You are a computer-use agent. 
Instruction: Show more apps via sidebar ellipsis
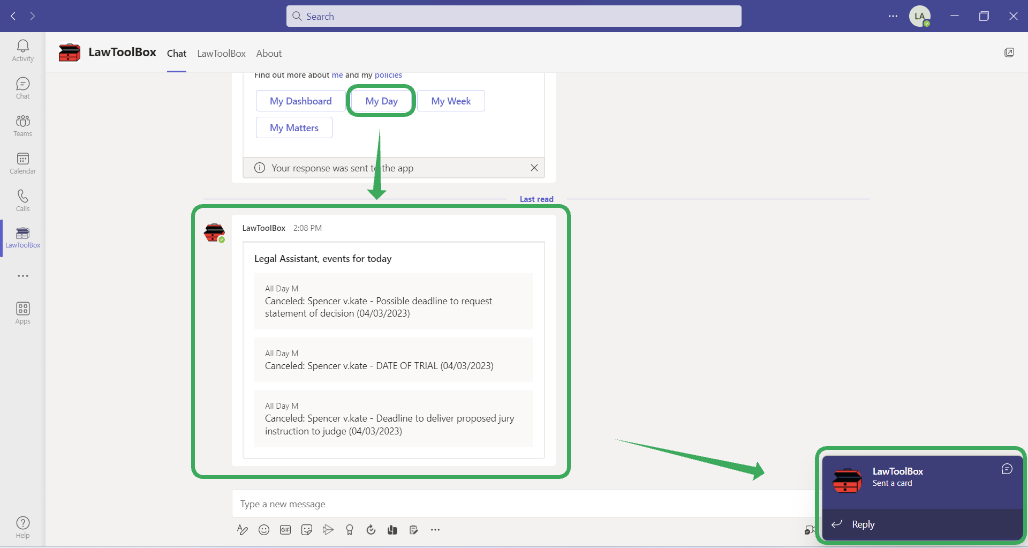tap(23, 276)
